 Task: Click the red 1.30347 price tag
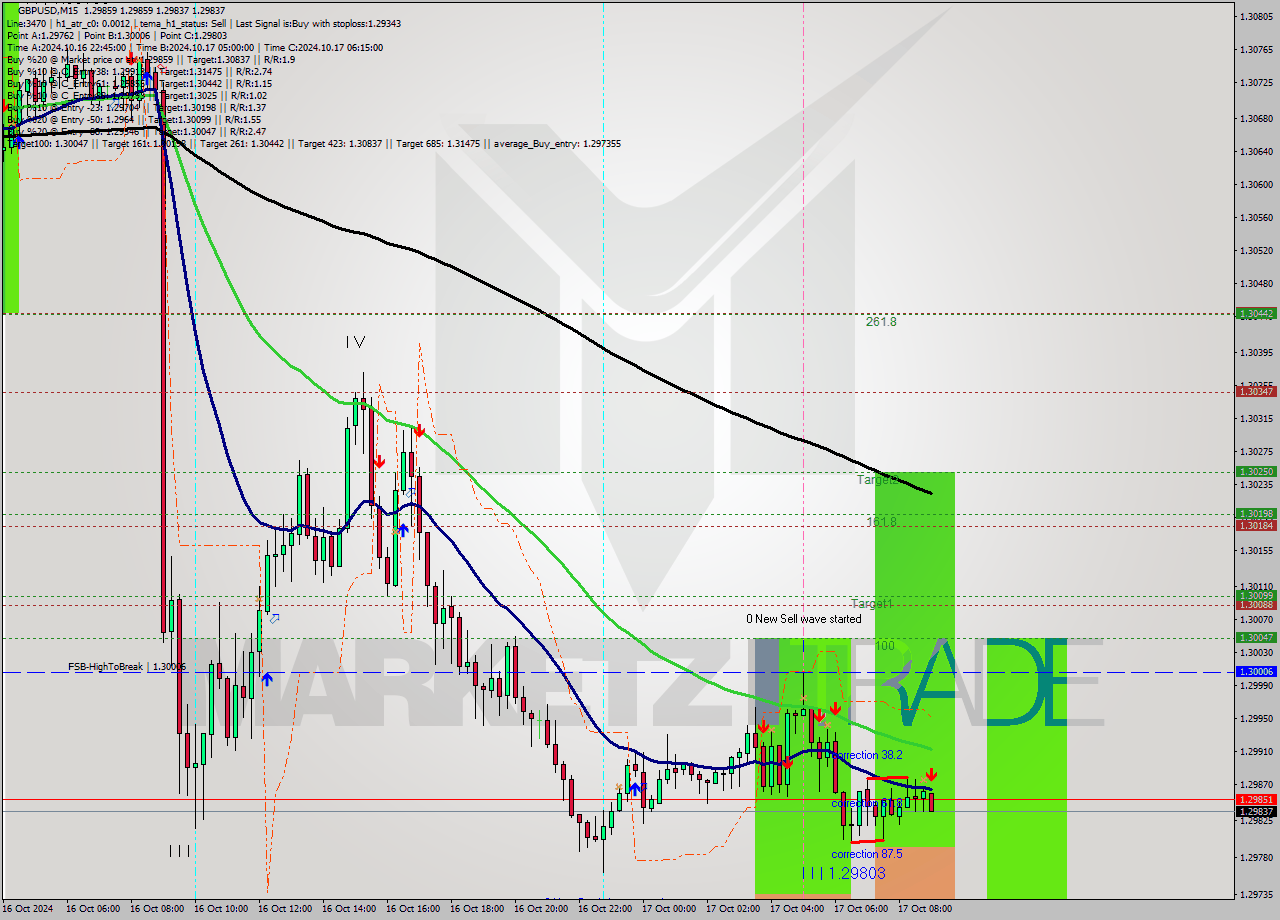pyautogui.click(x=1255, y=392)
